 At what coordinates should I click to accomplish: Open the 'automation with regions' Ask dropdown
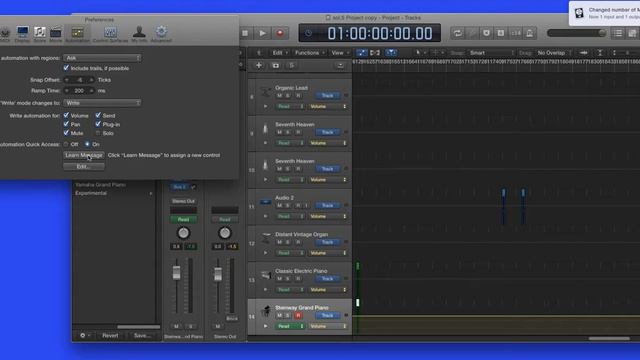tap(102, 58)
